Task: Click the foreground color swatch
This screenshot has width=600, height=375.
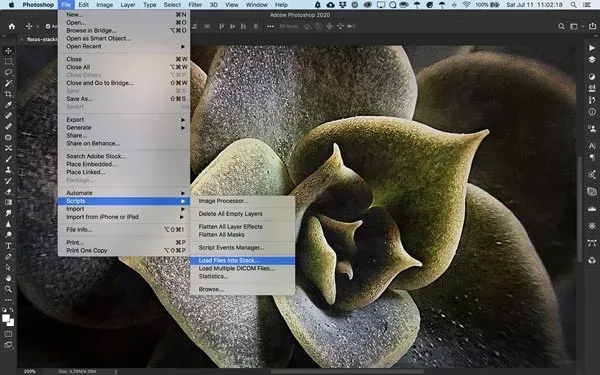Action: (6, 318)
